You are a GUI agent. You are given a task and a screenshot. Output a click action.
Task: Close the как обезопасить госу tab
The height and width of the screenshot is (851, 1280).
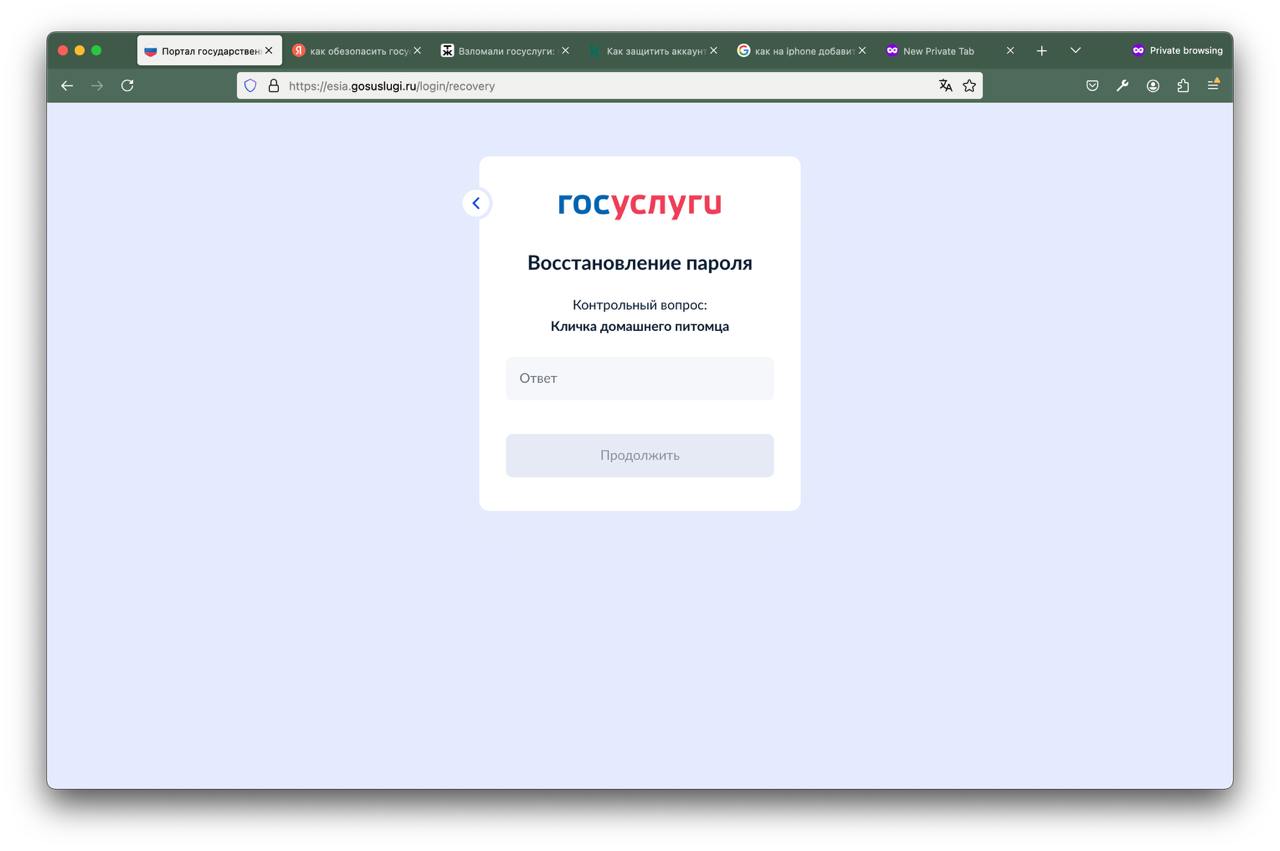click(x=417, y=50)
